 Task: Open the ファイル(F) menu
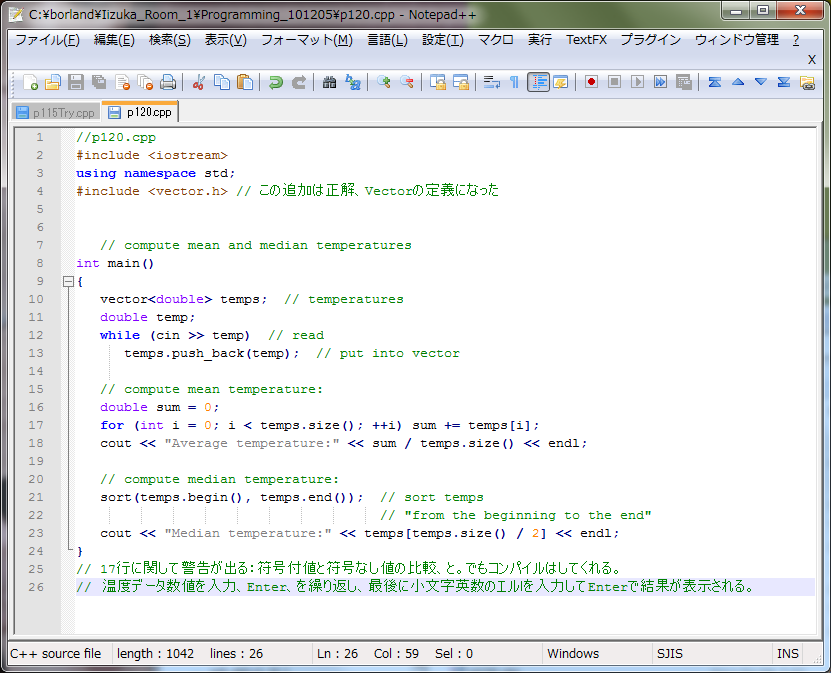47,40
